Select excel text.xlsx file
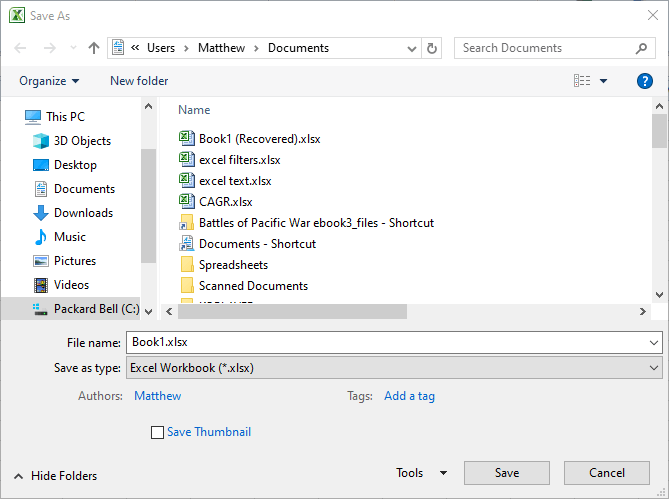669x499 pixels. pyautogui.click(x=225, y=180)
